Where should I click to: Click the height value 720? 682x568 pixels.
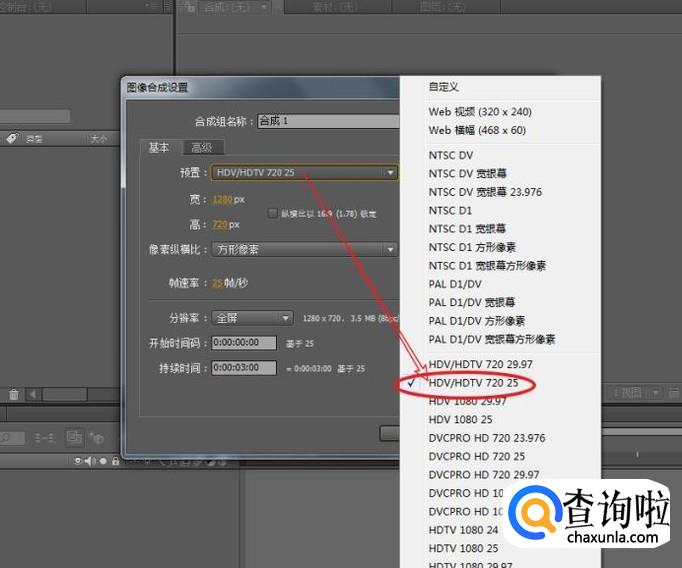pos(220,225)
